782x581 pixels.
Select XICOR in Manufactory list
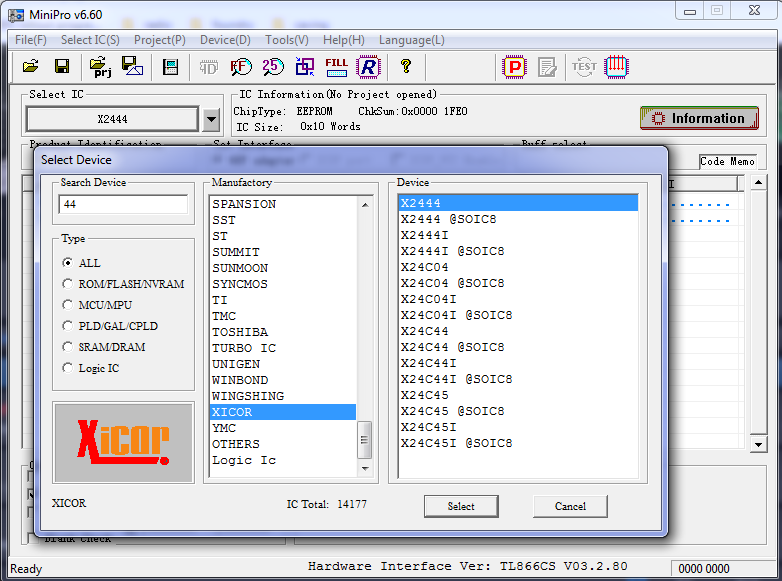pyautogui.click(x=283, y=412)
